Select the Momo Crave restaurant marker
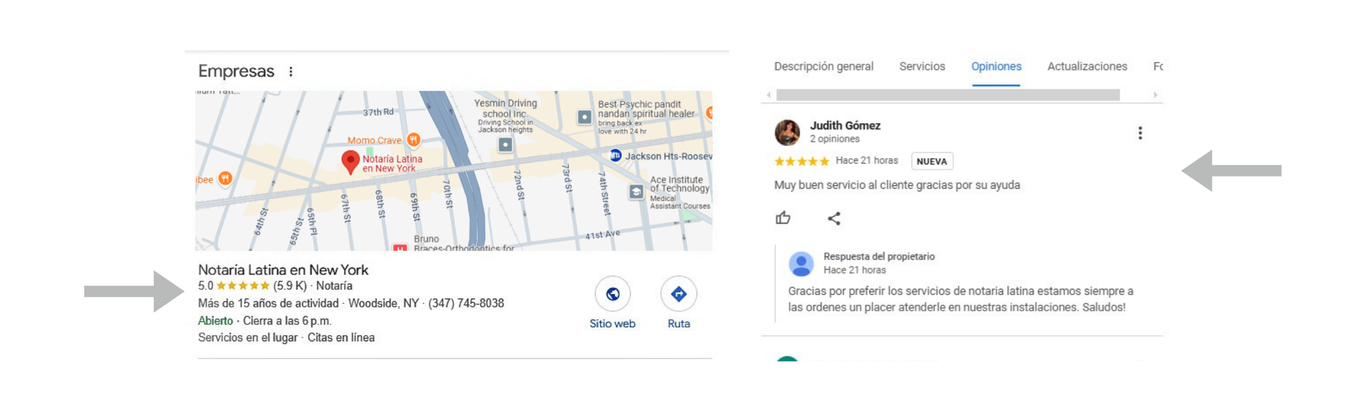The height and width of the screenshot is (420, 1366). tap(414, 139)
